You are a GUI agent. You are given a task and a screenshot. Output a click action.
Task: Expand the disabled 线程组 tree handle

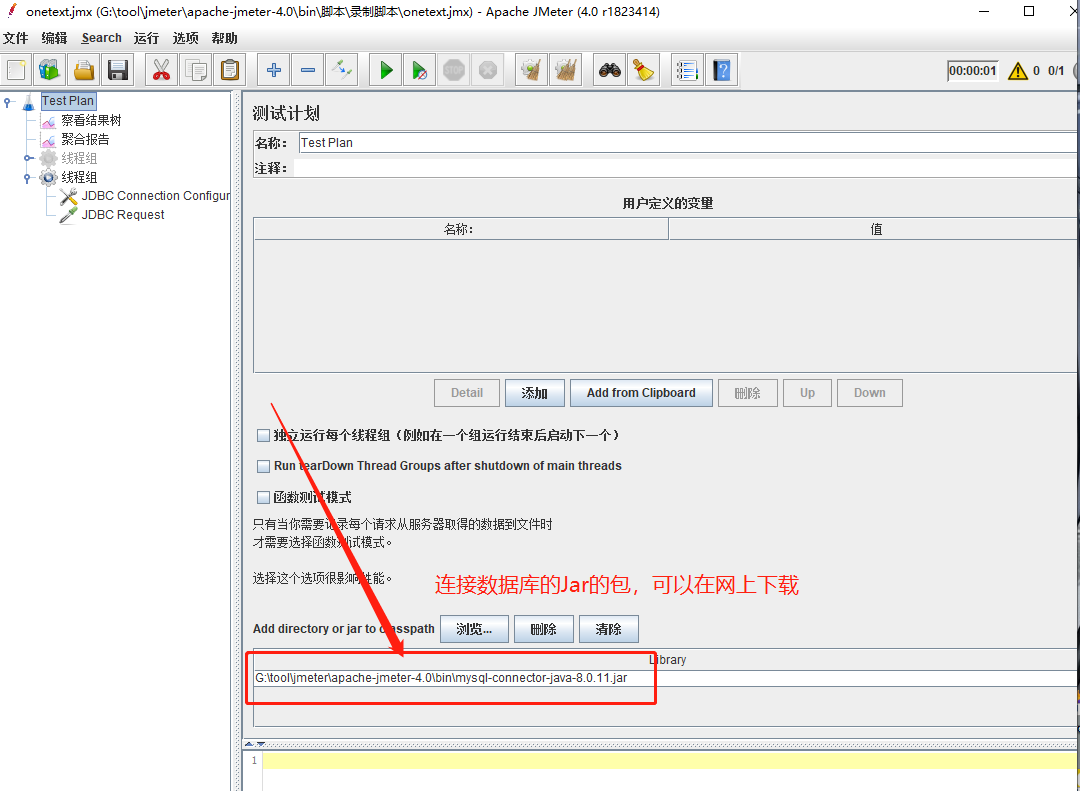pyautogui.click(x=28, y=158)
